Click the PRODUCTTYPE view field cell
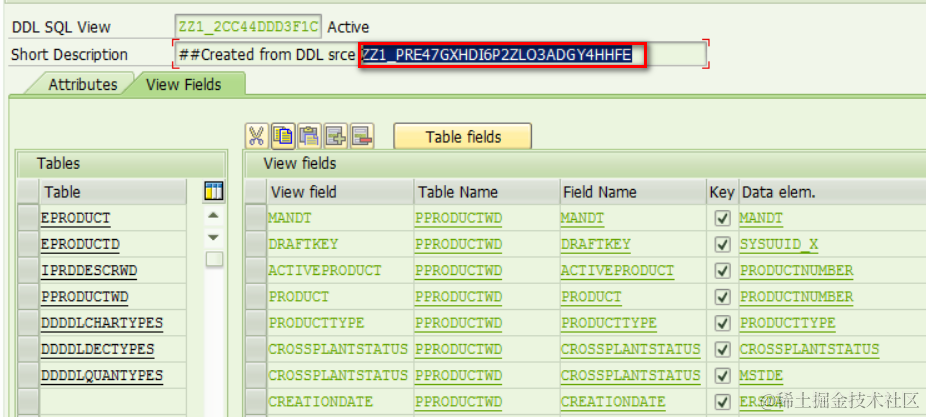Image resolution: width=926 pixels, height=417 pixels. pyautogui.click(x=340, y=323)
